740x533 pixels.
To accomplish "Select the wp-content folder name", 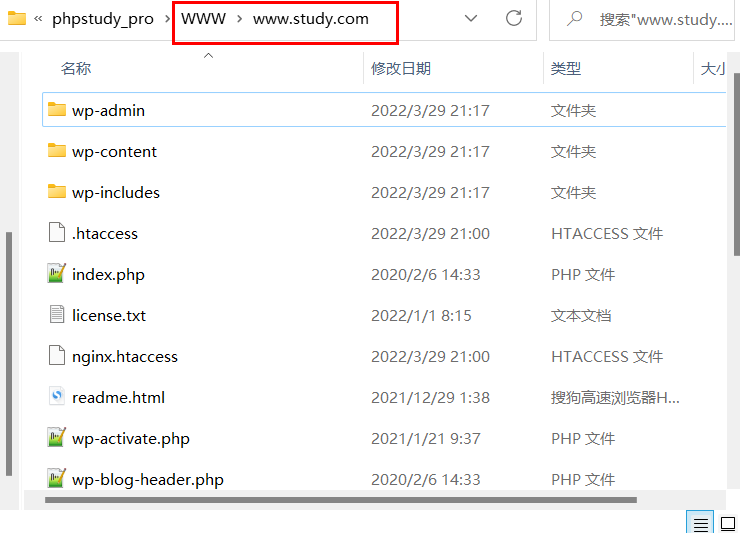I will [114, 152].
